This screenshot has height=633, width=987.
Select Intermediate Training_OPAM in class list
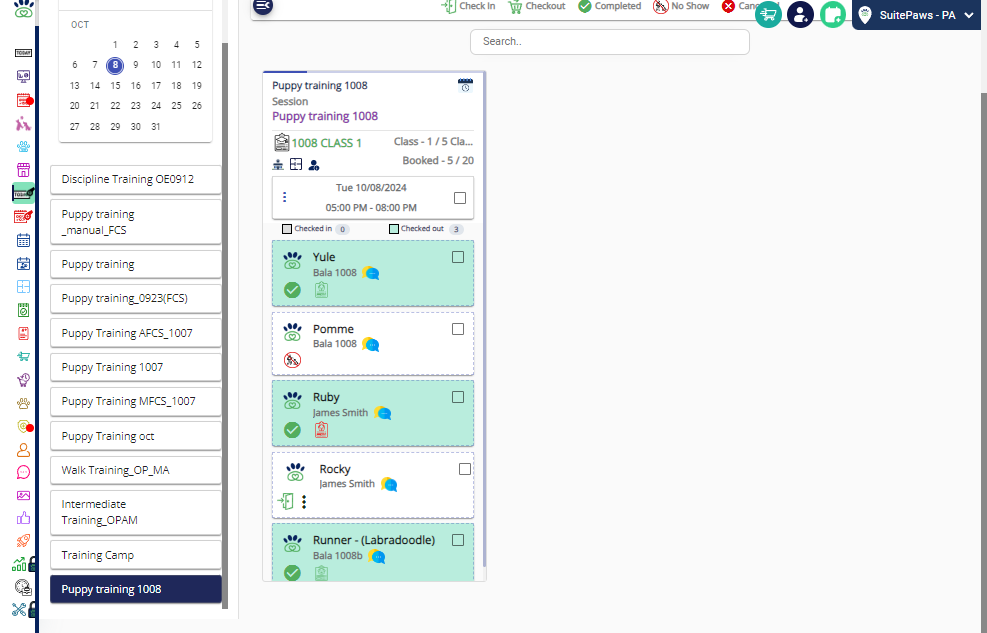[x=136, y=512]
